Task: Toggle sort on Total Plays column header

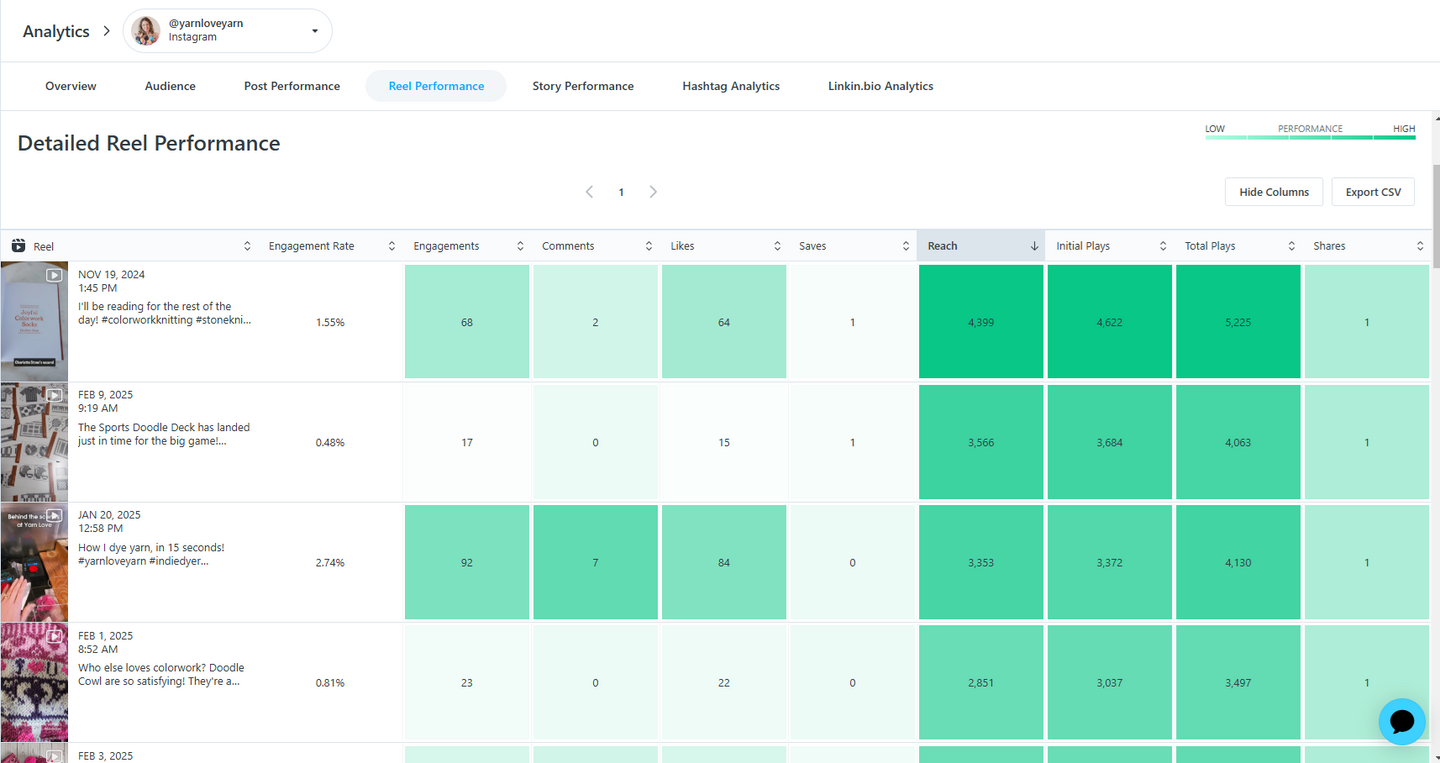Action: click(1239, 246)
